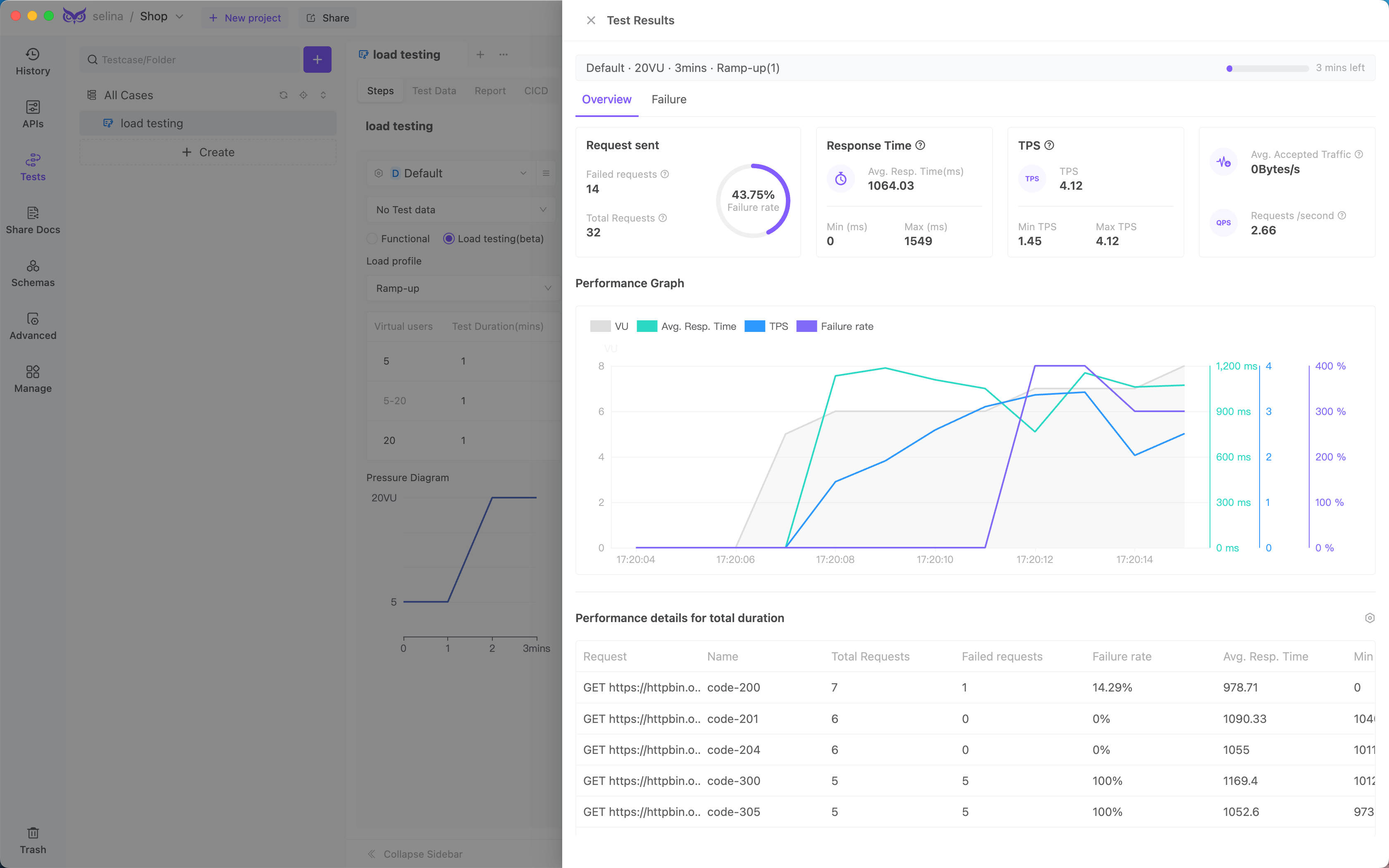Click the Avg. Resp. Time column header

click(1265, 656)
